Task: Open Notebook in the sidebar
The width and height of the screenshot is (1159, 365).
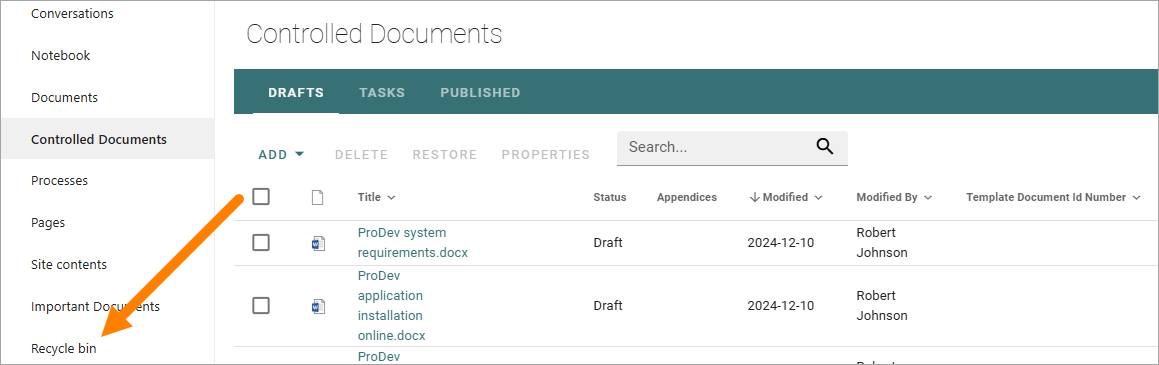Action: pyautogui.click(x=61, y=55)
